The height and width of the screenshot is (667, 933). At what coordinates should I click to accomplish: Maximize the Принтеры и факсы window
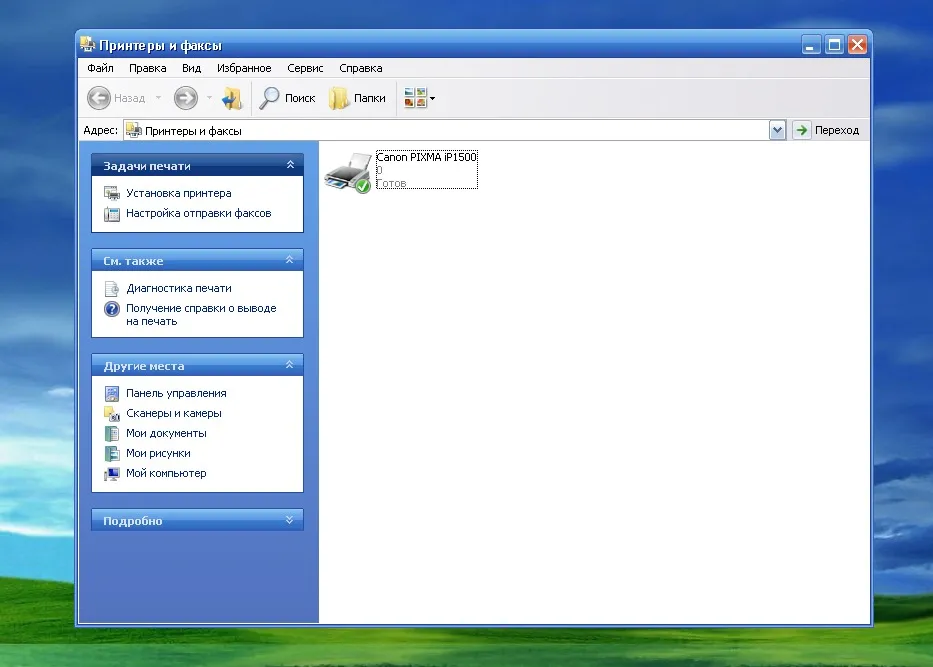(x=835, y=45)
